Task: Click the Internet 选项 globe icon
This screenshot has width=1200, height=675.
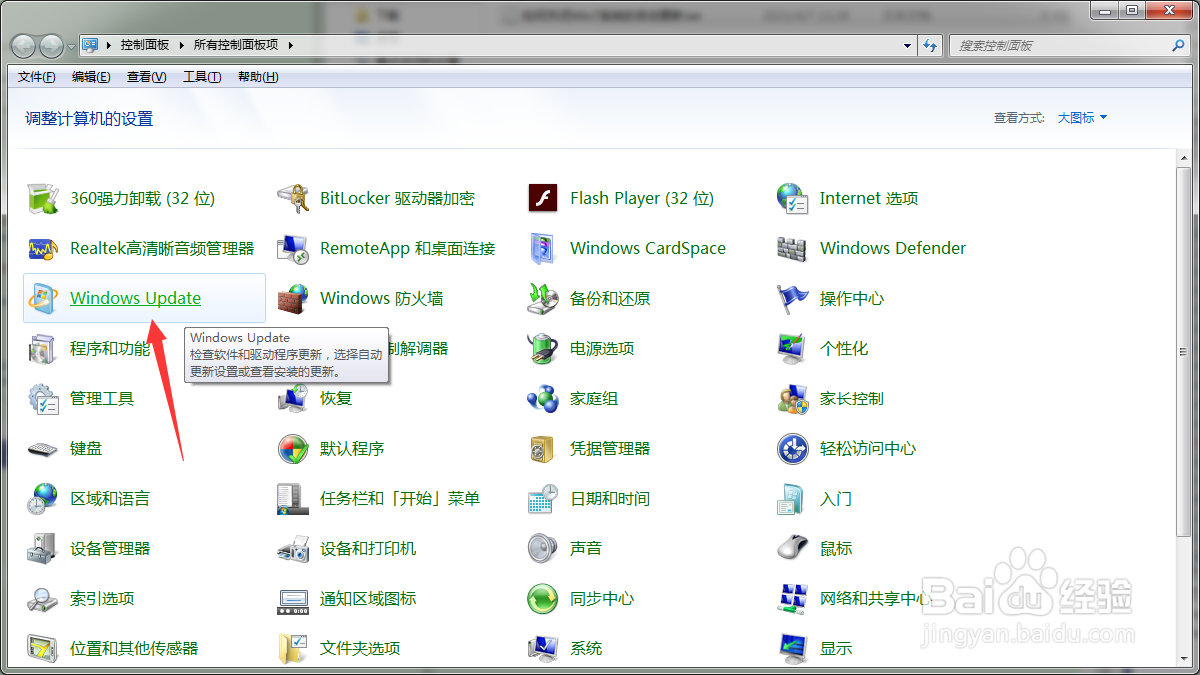Action: click(x=793, y=198)
